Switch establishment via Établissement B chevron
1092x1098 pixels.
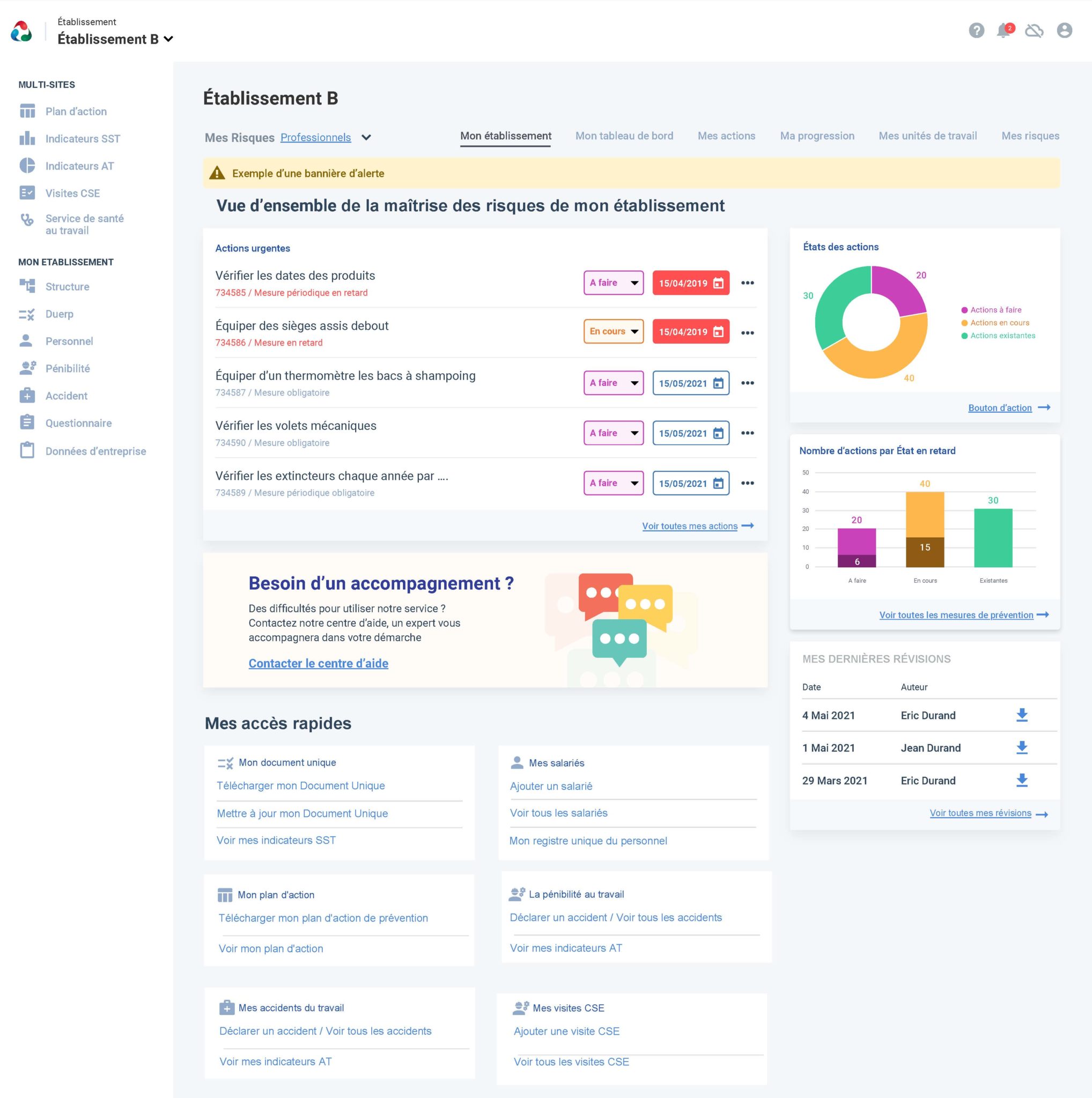coord(168,39)
